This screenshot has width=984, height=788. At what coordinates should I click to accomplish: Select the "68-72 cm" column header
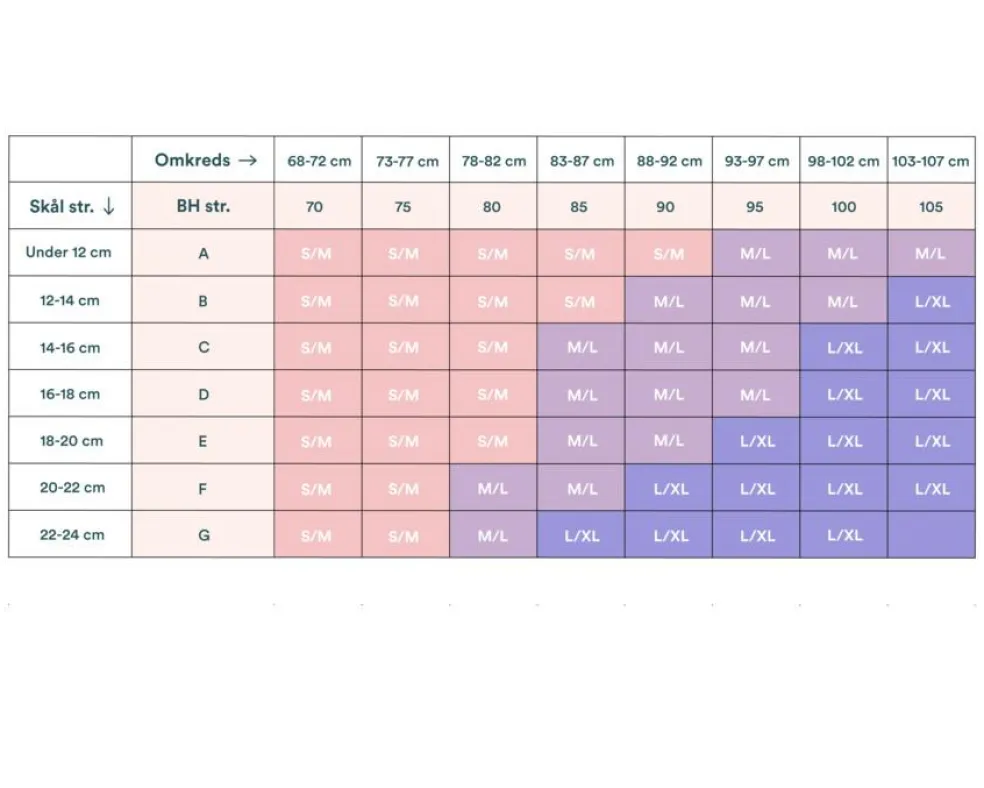tap(319, 161)
